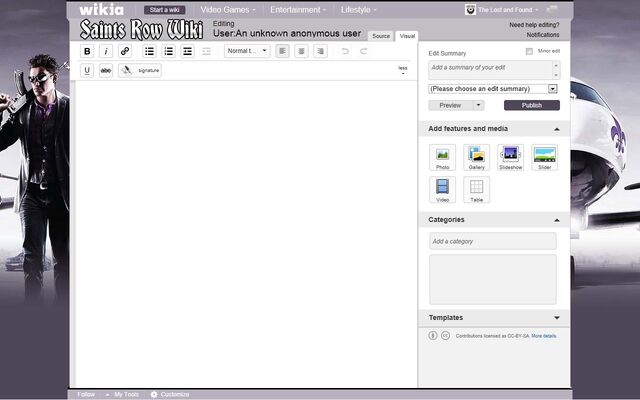Open the Preview options arrow

click(x=478, y=105)
